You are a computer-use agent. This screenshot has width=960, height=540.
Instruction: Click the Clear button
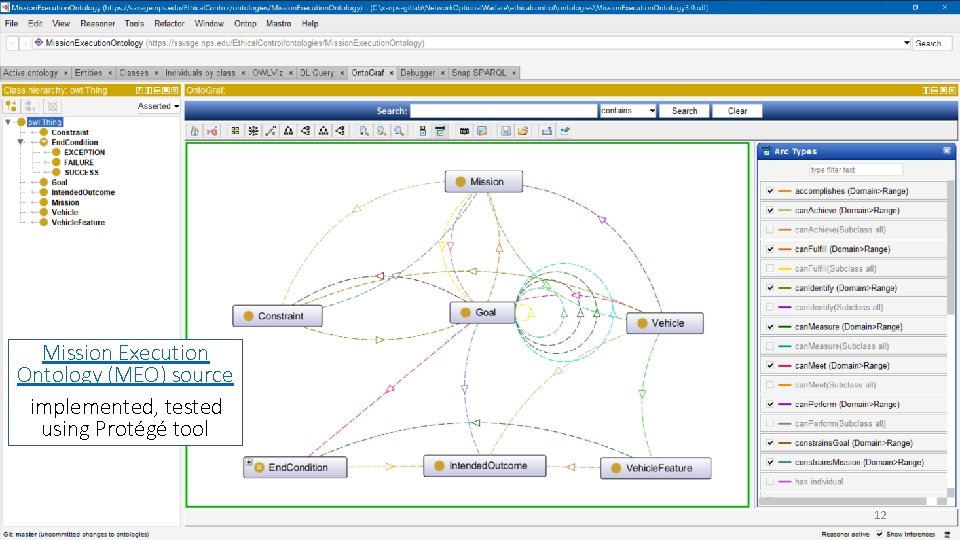737,111
